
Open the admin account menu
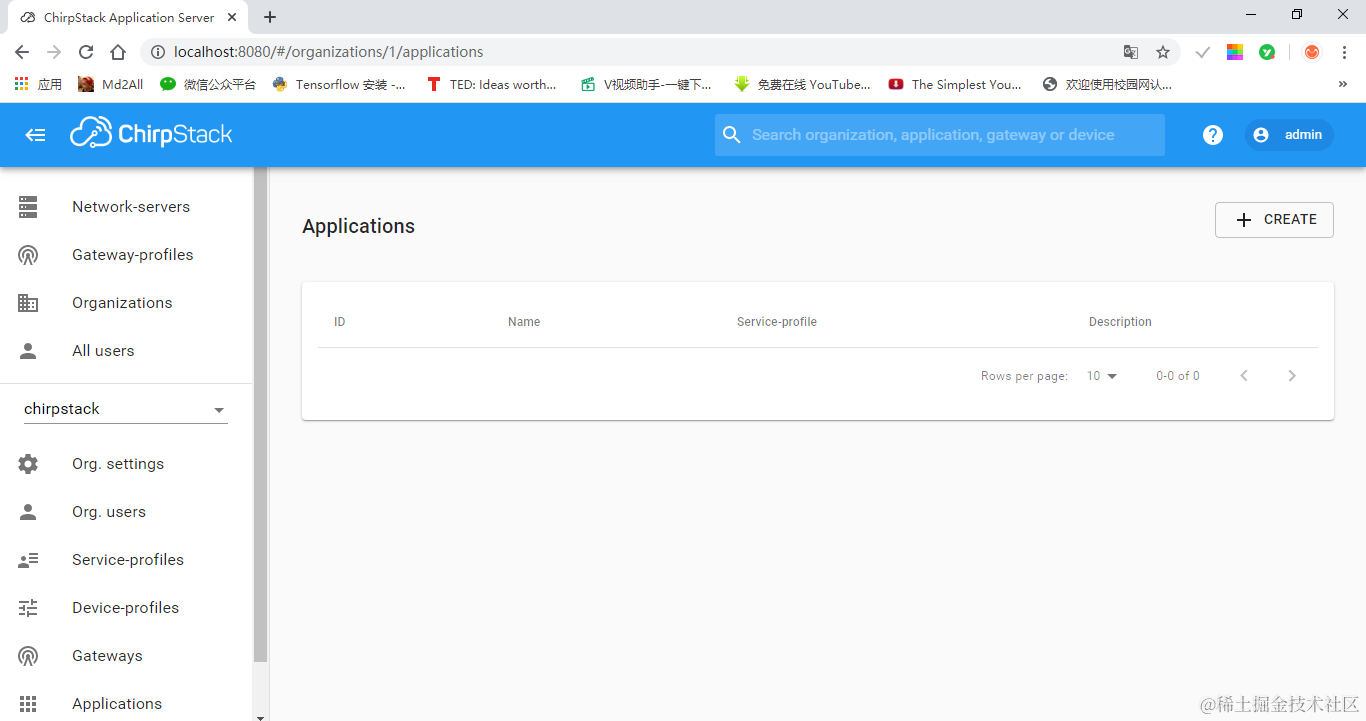(x=1289, y=134)
